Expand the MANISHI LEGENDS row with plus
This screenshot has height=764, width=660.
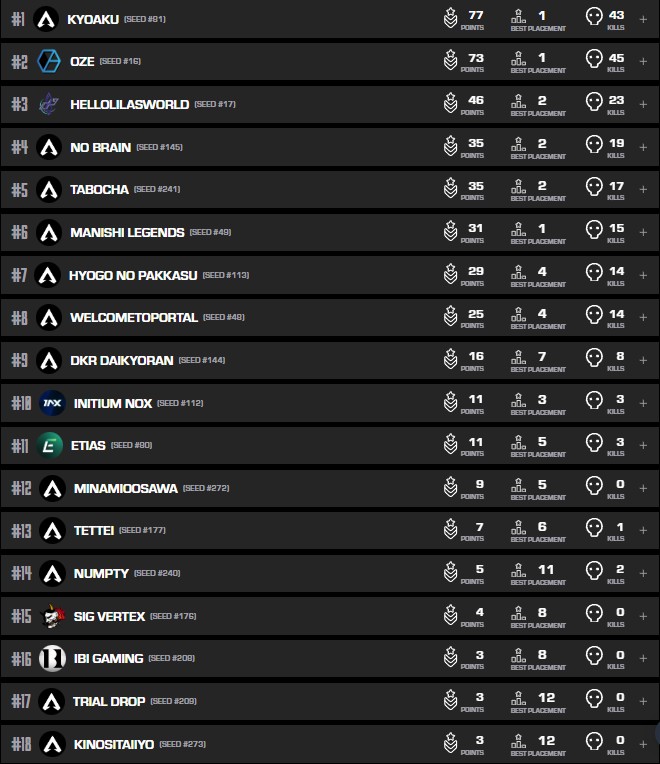(x=643, y=232)
